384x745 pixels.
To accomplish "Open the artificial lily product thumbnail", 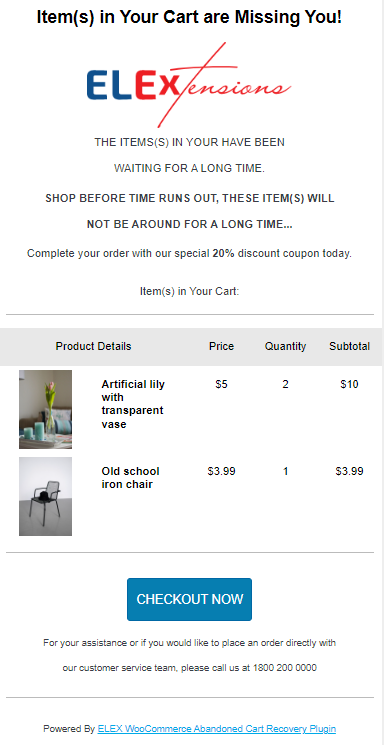I will [46, 410].
